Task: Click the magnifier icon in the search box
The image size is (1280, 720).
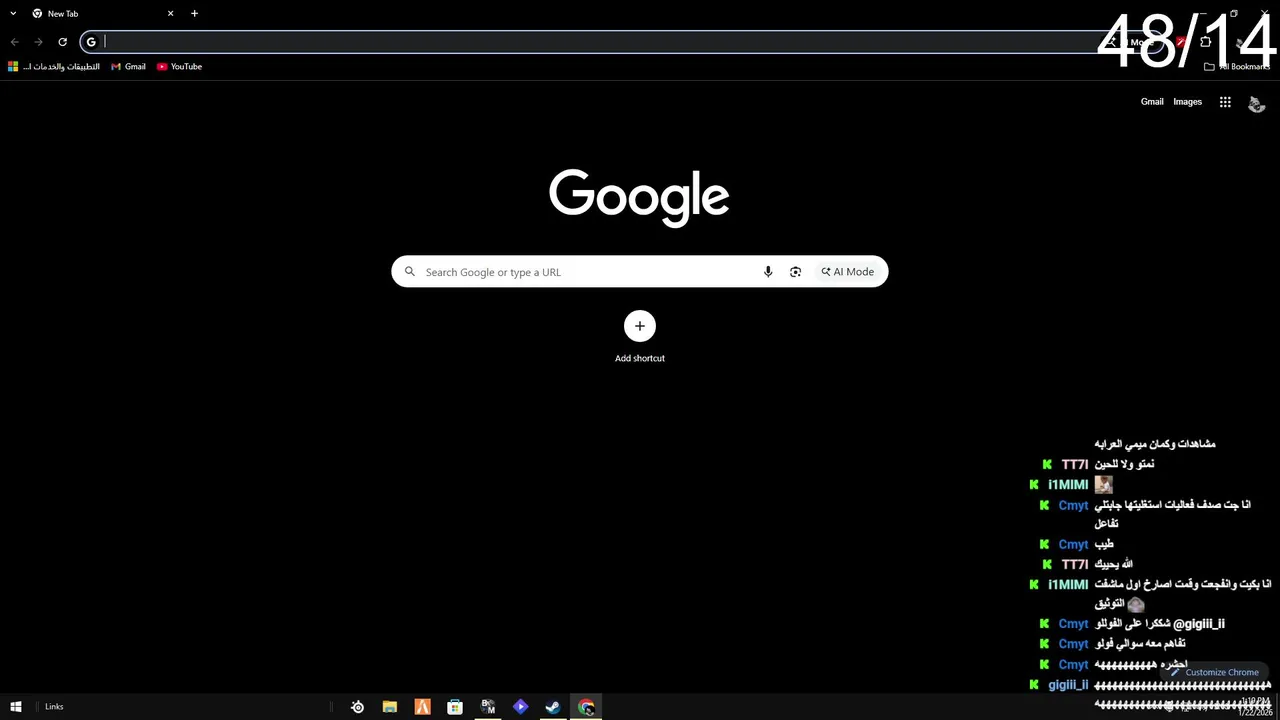Action: [409, 272]
